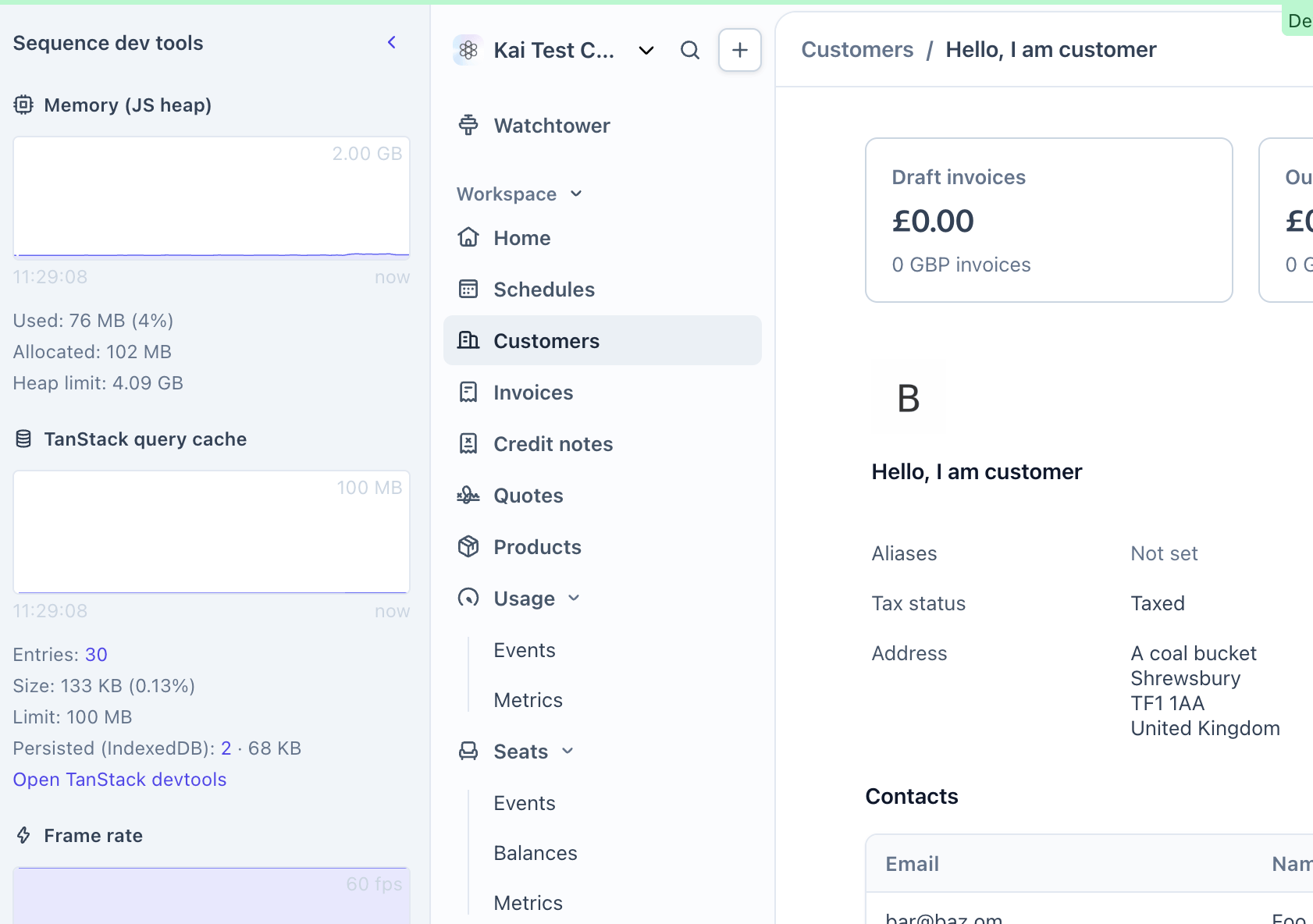Open Balances under Seats
This screenshot has width=1313, height=924.
pos(536,853)
